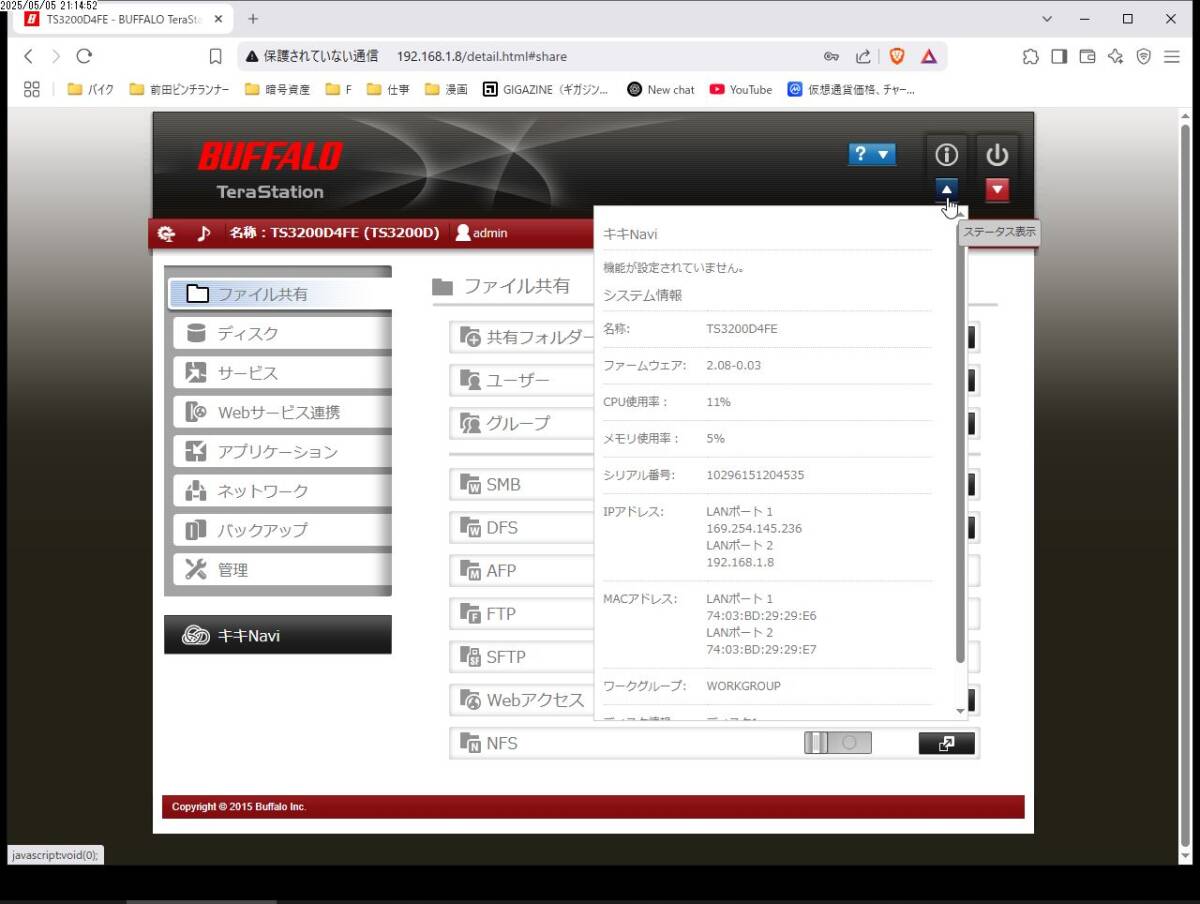
Task: Click the SMB row icon
Action: click(x=470, y=485)
